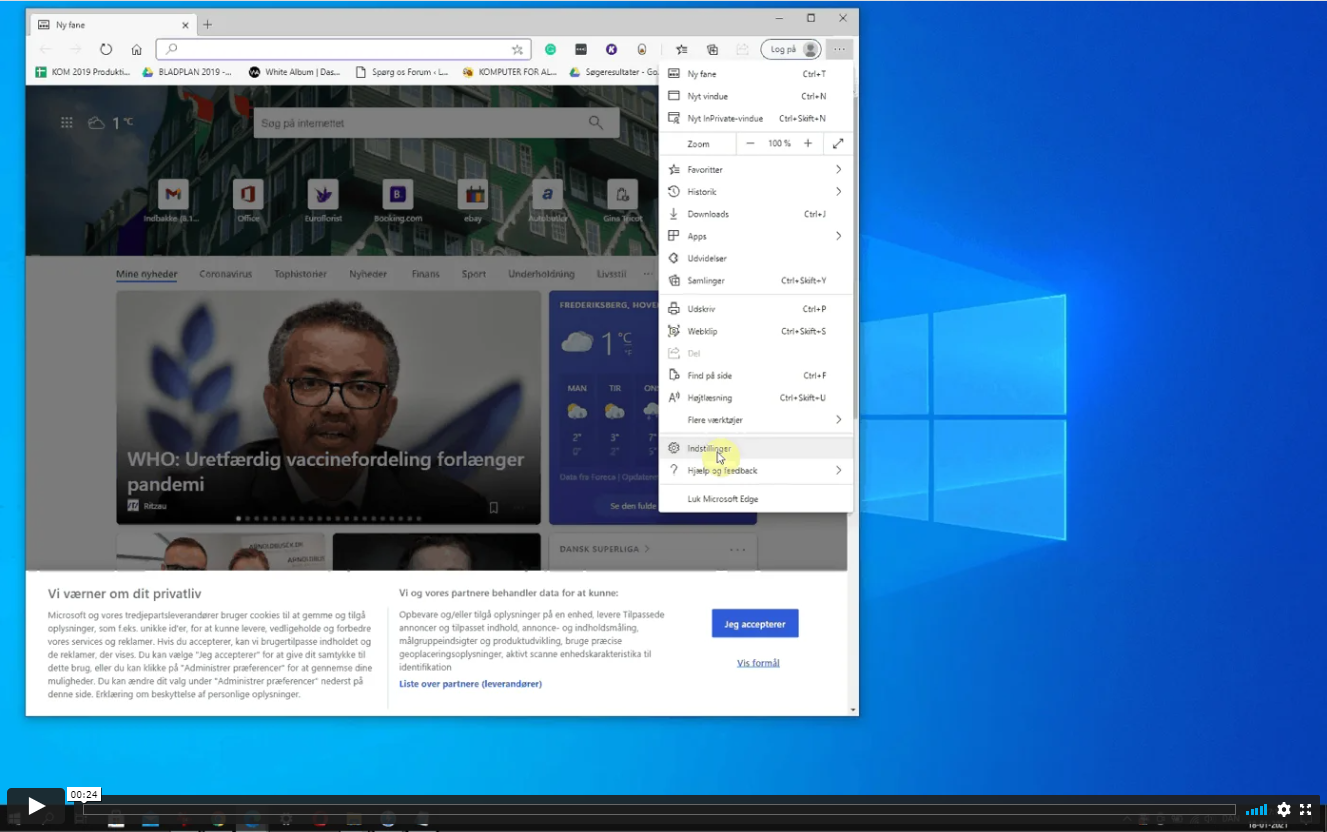Viewport: 1327px width, 832px height.
Task: Open the Vis formål link
Action: (x=758, y=663)
